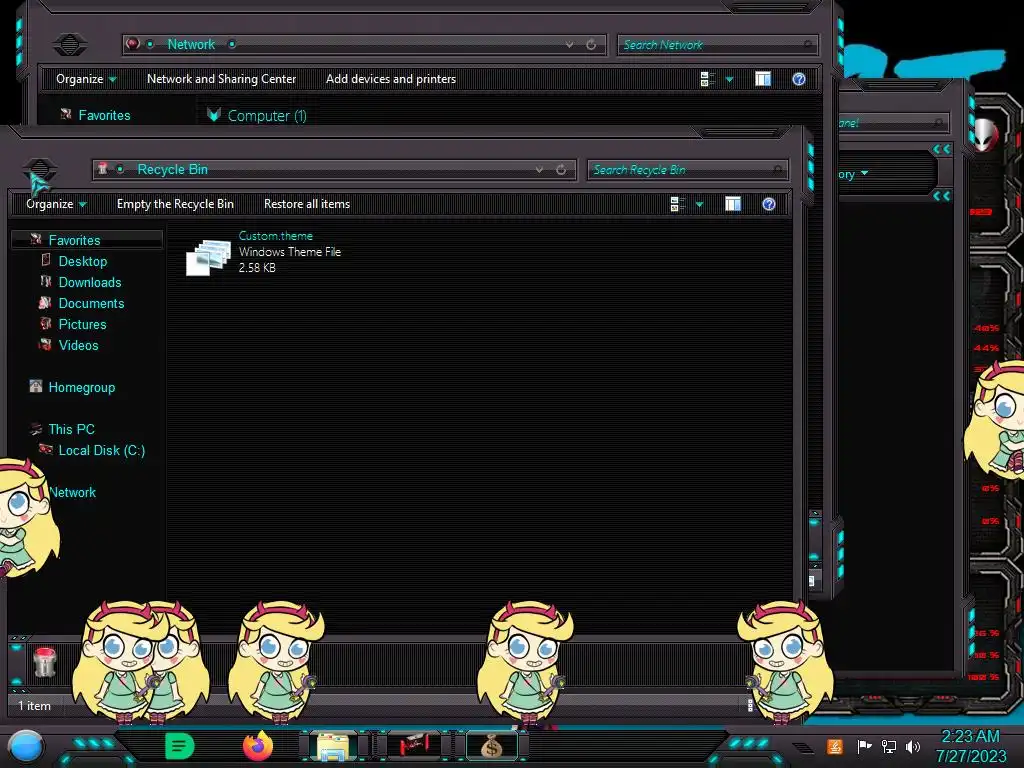1024x768 pixels.
Task: Select the Custom.theme file
Action: pos(264,252)
